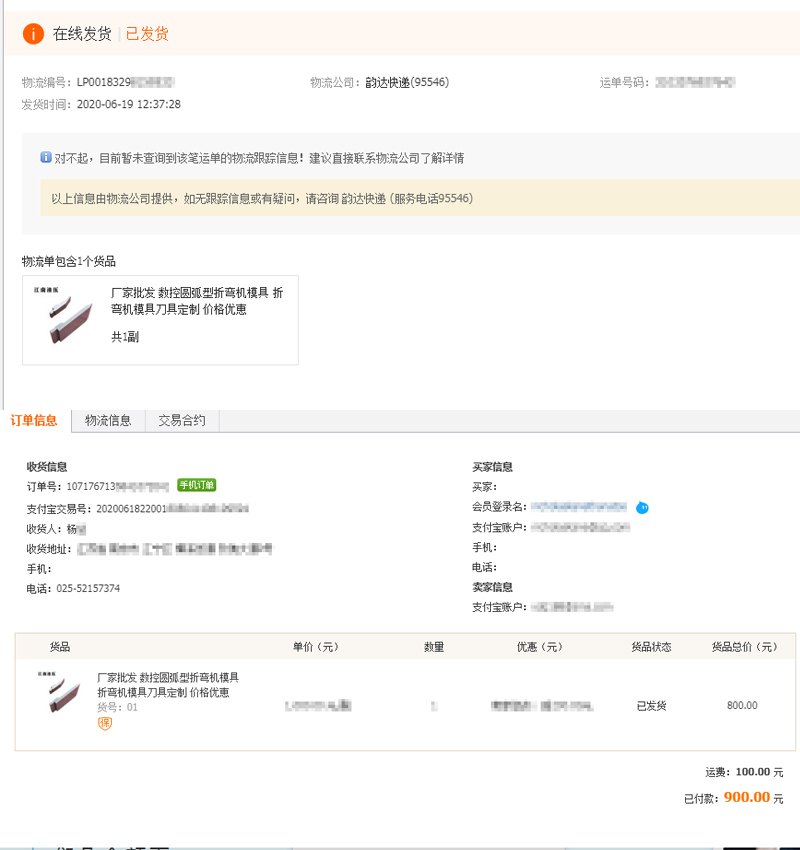Click the phone number 025-52157374
Viewport: 800px width, 850px height.
[88, 589]
